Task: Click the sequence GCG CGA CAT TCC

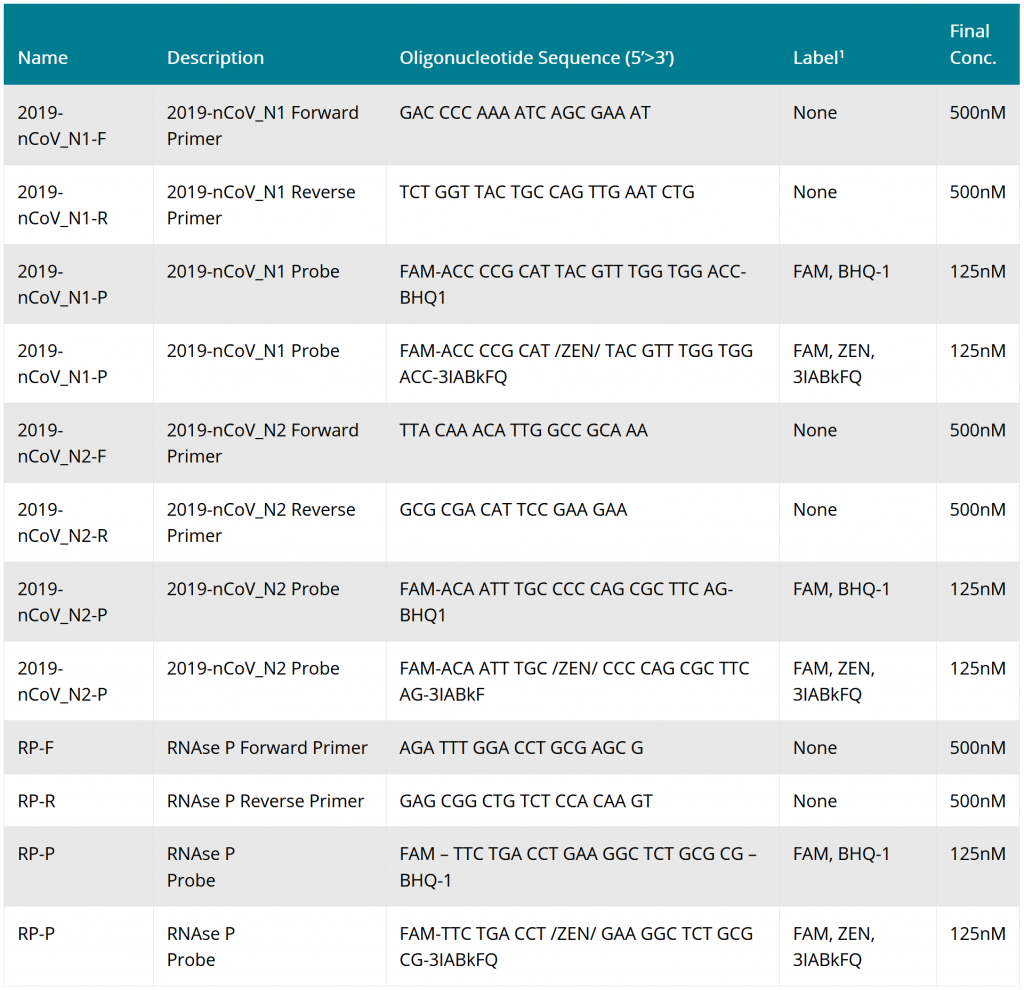Action: [513, 510]
